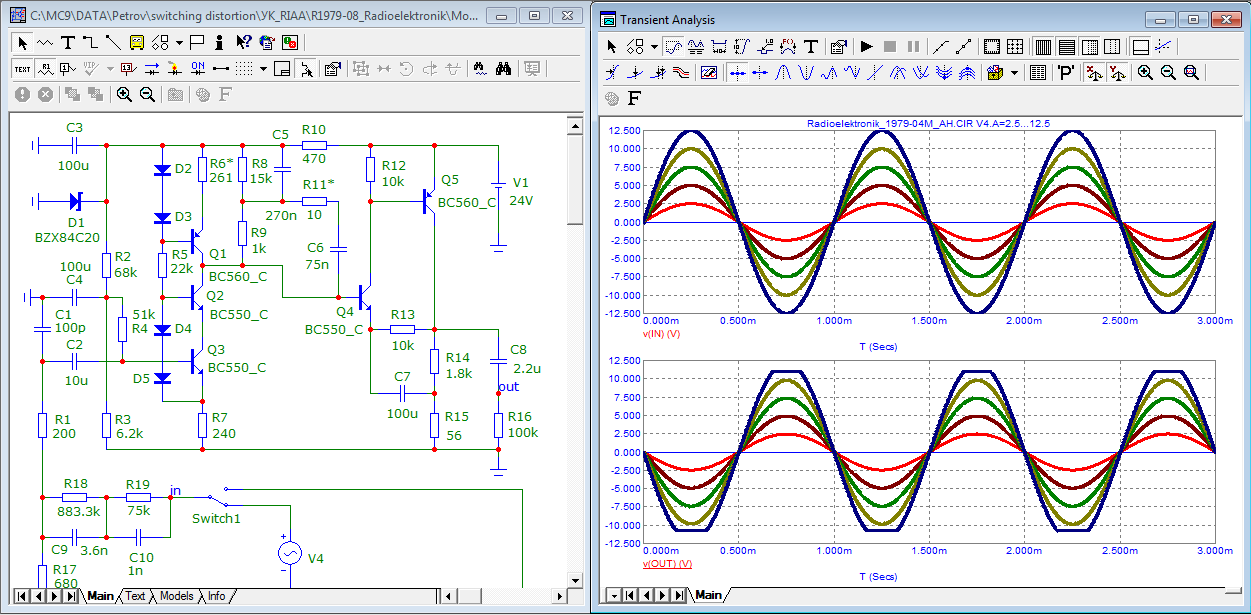This screenshot has height=615, width=1251.
Task: Click schematic vertical scrollbar down arrow
Action: (574, 580)
